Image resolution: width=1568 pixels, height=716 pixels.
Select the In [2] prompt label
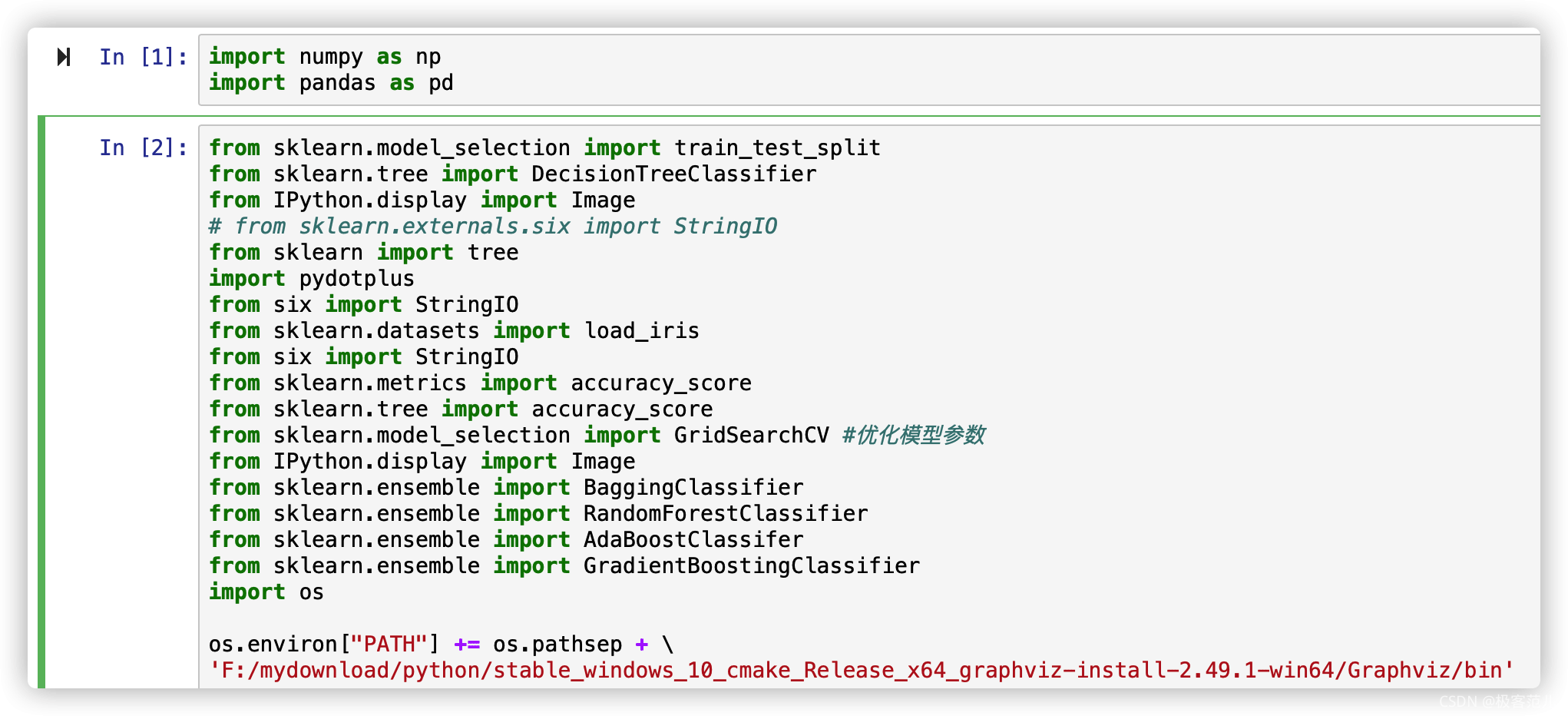pyautogui.click(x=144, y=148)
